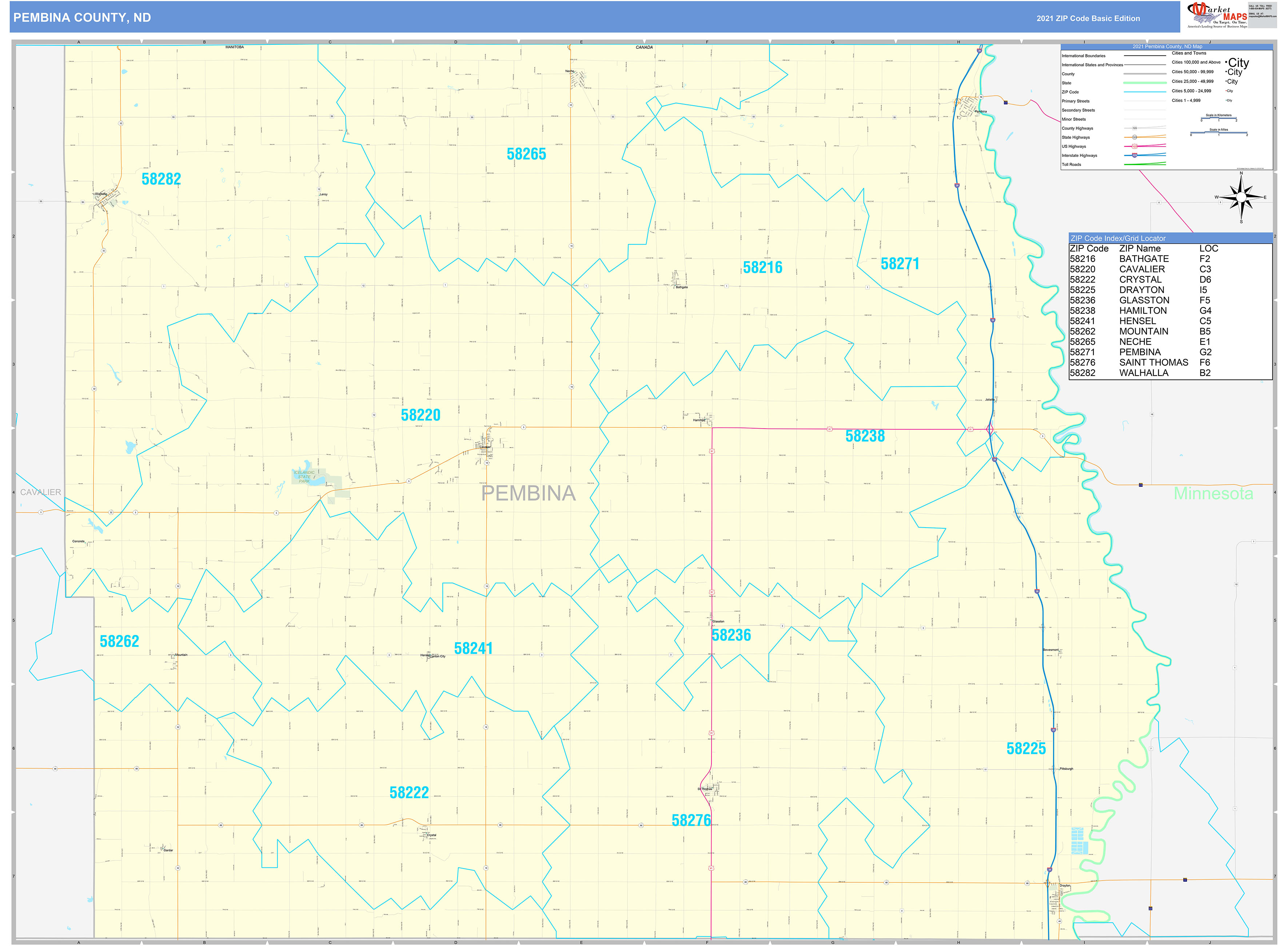Click the Mountain town label
This screenshot has height=946, width=1288.
(181, 655)
